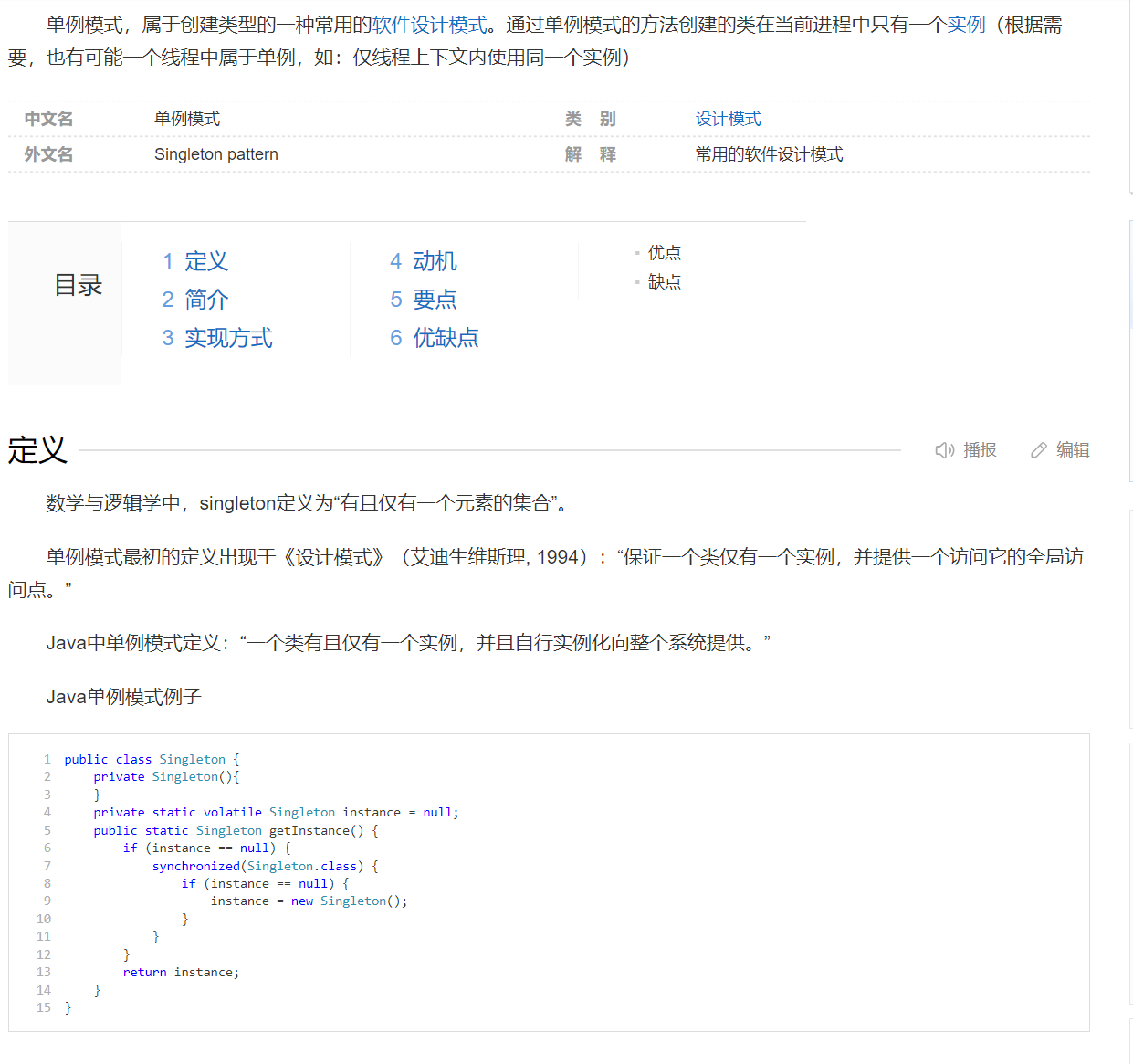Click the 类 别 label in info table

tap(591, 119)
